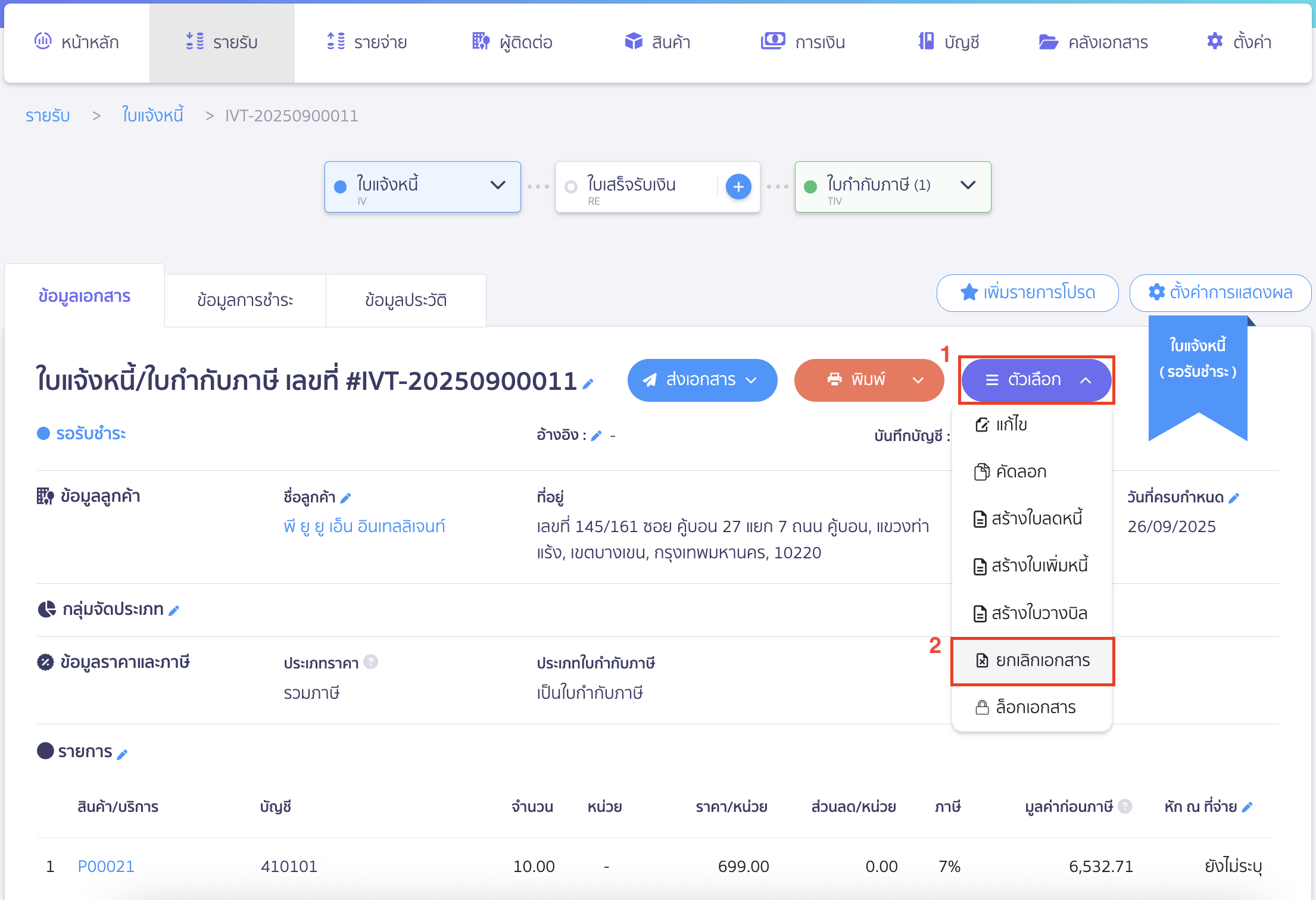This screenshot has height=900, width=1316.
Task: Click pencil icon next to รายการ heading
Action: pyautogui.click(x=122, y=754)
